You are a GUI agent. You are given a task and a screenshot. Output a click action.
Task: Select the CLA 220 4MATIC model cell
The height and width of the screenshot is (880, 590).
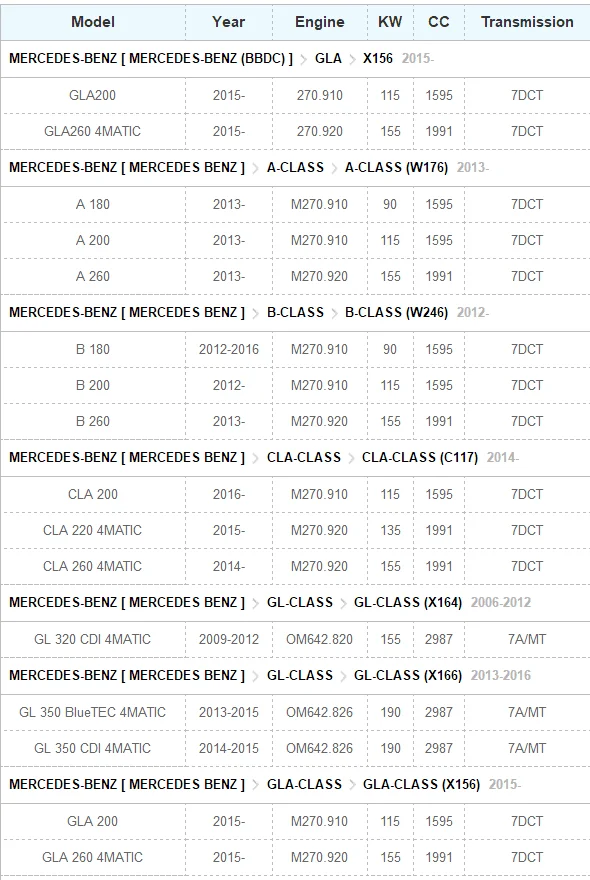coord(93,530)
